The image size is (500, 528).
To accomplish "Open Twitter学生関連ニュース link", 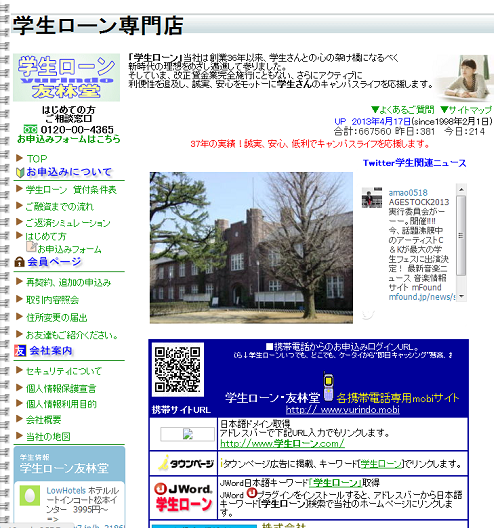I will pos(414,163).
